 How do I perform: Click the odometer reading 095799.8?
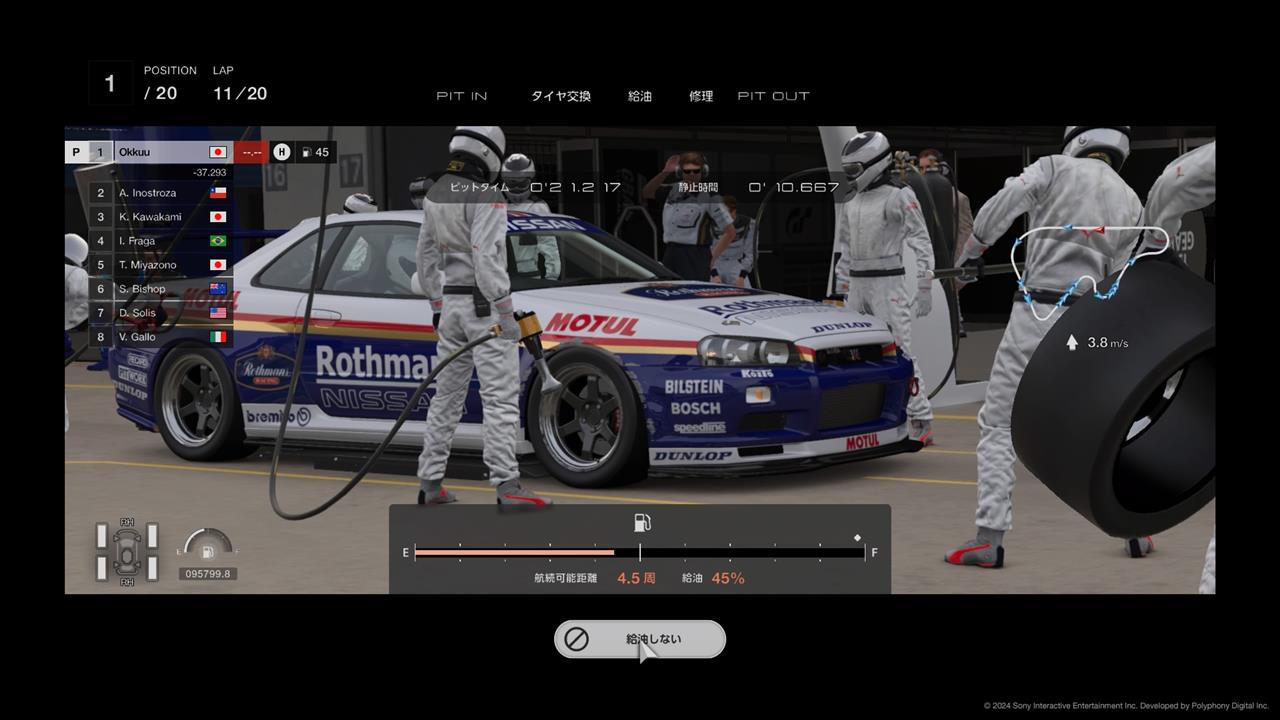click(x=208, y=574)
